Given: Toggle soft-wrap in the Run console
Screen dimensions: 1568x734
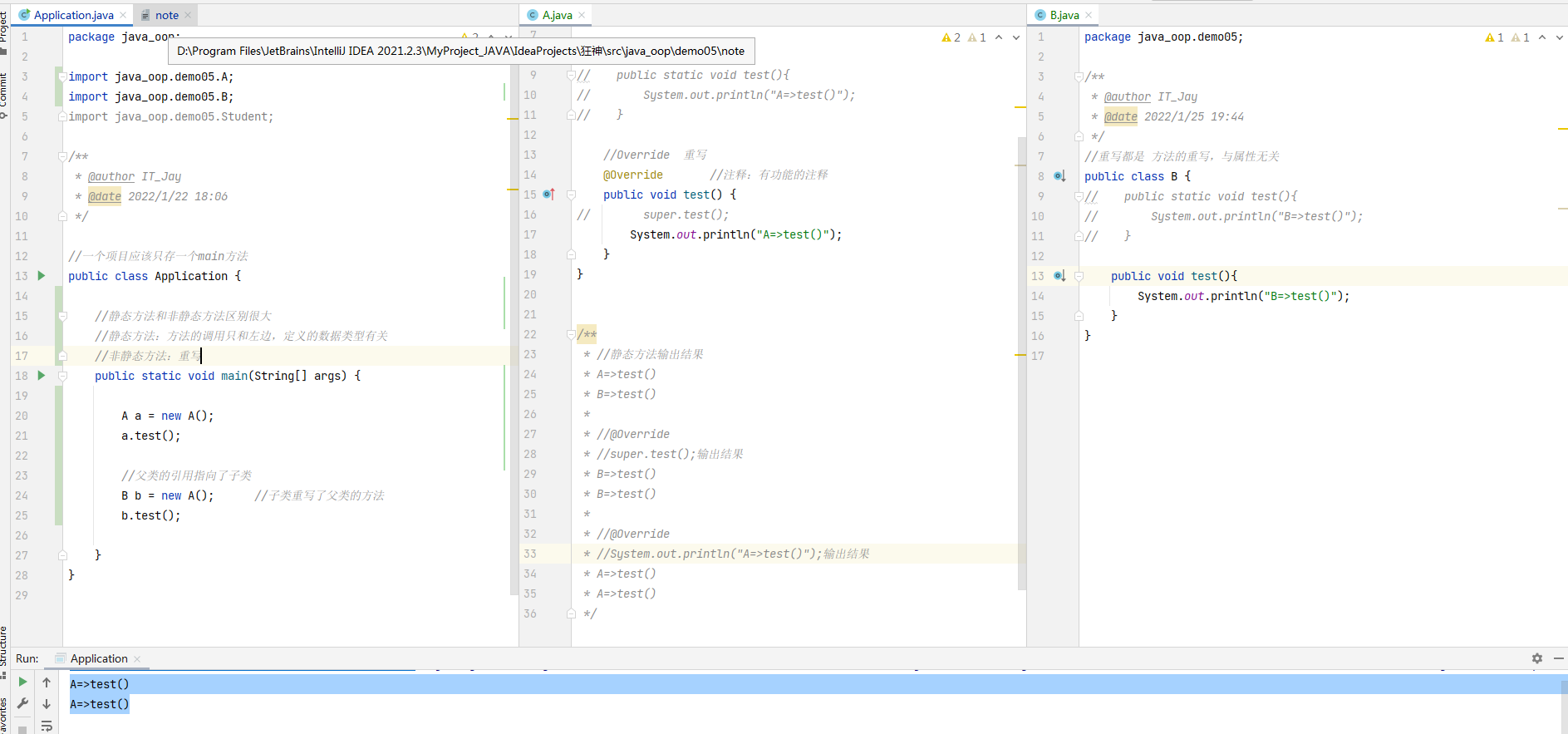Looking at the screenshot, I should point(47,726).
